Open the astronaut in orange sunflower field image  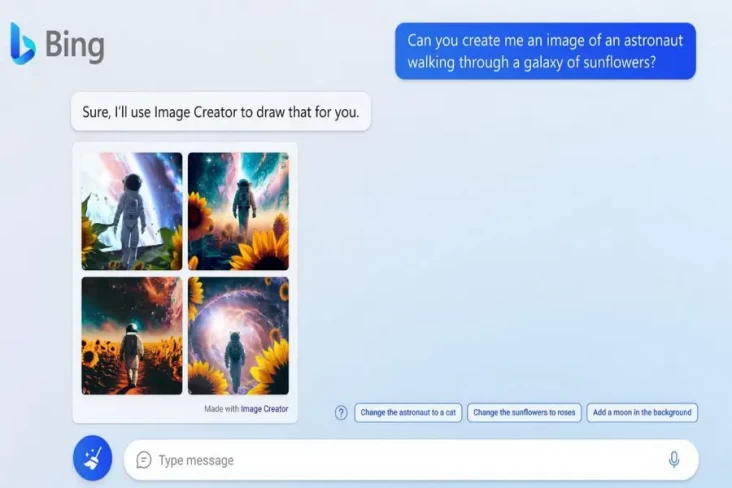pyautogui.click(x=132, y=336)
